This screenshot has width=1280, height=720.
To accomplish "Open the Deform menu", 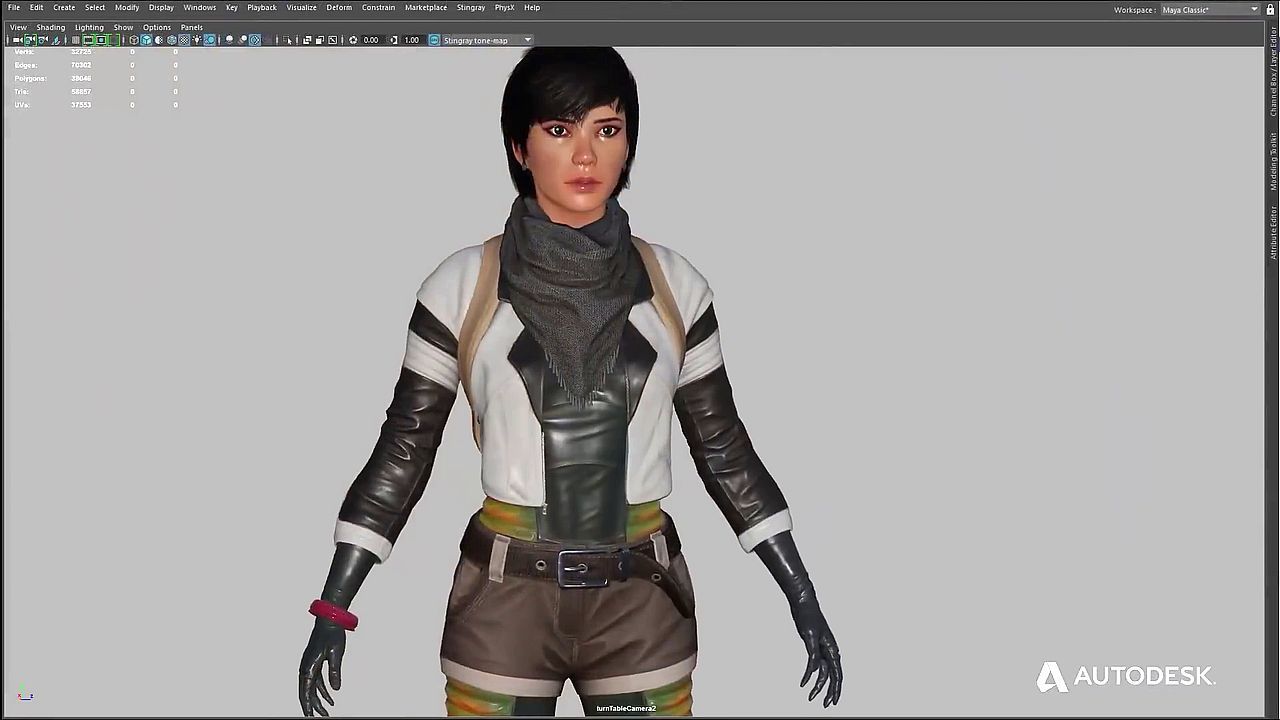I will 339,7.
